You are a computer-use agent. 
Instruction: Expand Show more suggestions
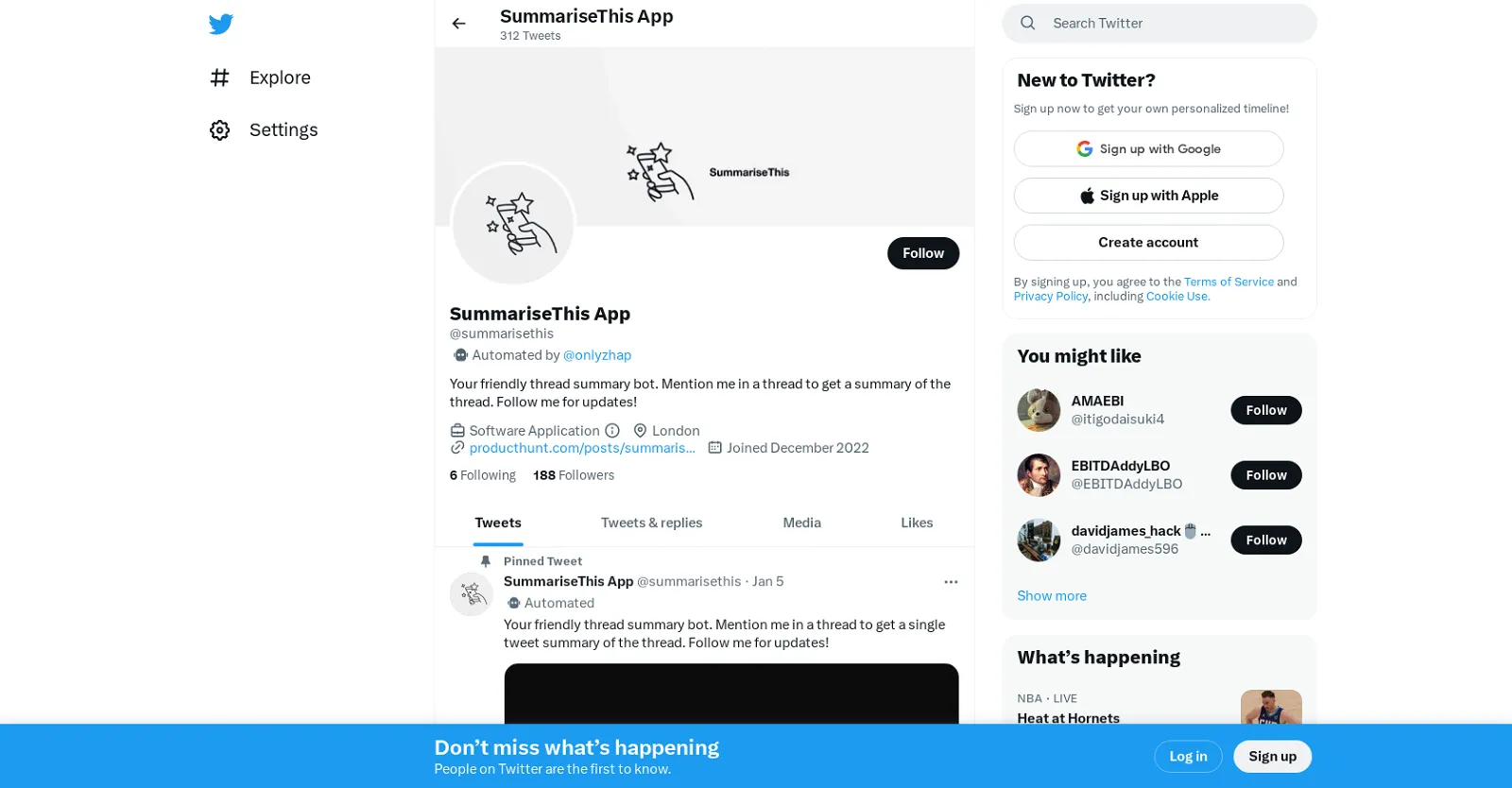[1052, 595]
